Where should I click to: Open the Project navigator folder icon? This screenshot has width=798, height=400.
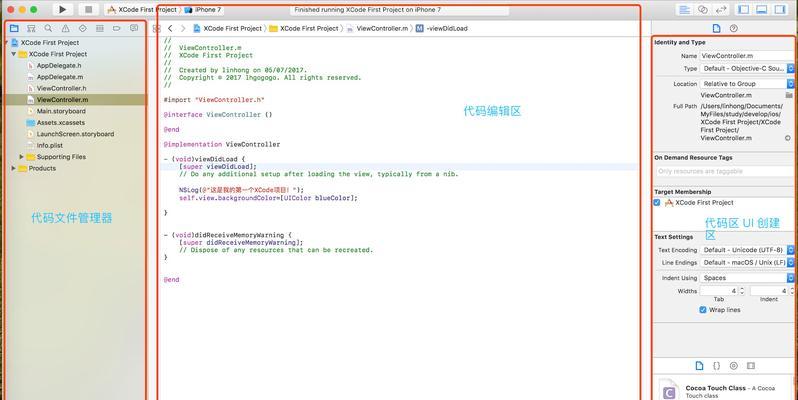pyautogui.click(x=14, y=28)
